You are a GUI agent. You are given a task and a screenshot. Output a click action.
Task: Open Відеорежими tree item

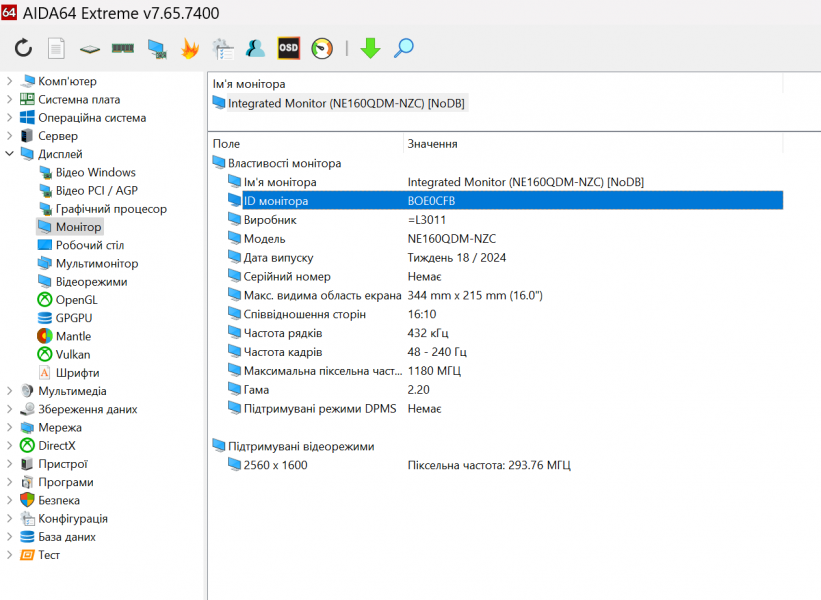pos(92,282)
